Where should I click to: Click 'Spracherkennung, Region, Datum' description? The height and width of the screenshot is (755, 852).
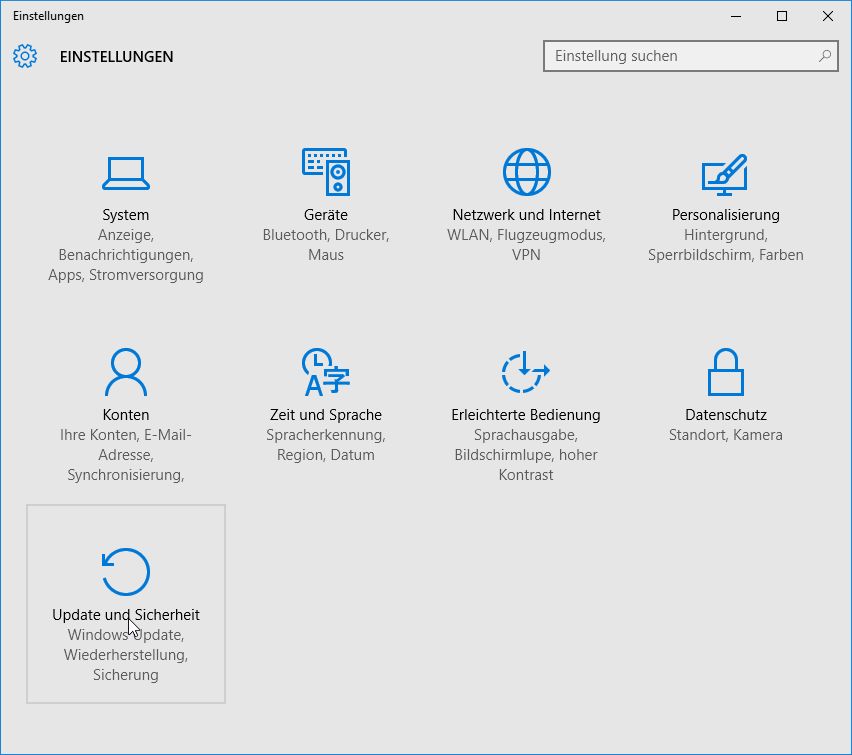click(x=326, y=445)
